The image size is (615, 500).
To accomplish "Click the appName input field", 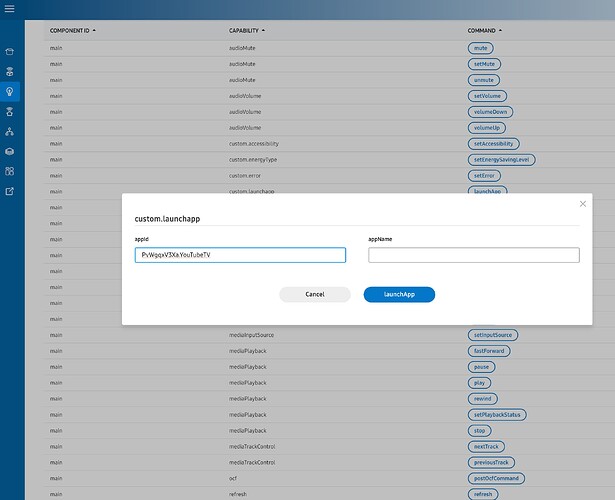I will tap(474, 255).
